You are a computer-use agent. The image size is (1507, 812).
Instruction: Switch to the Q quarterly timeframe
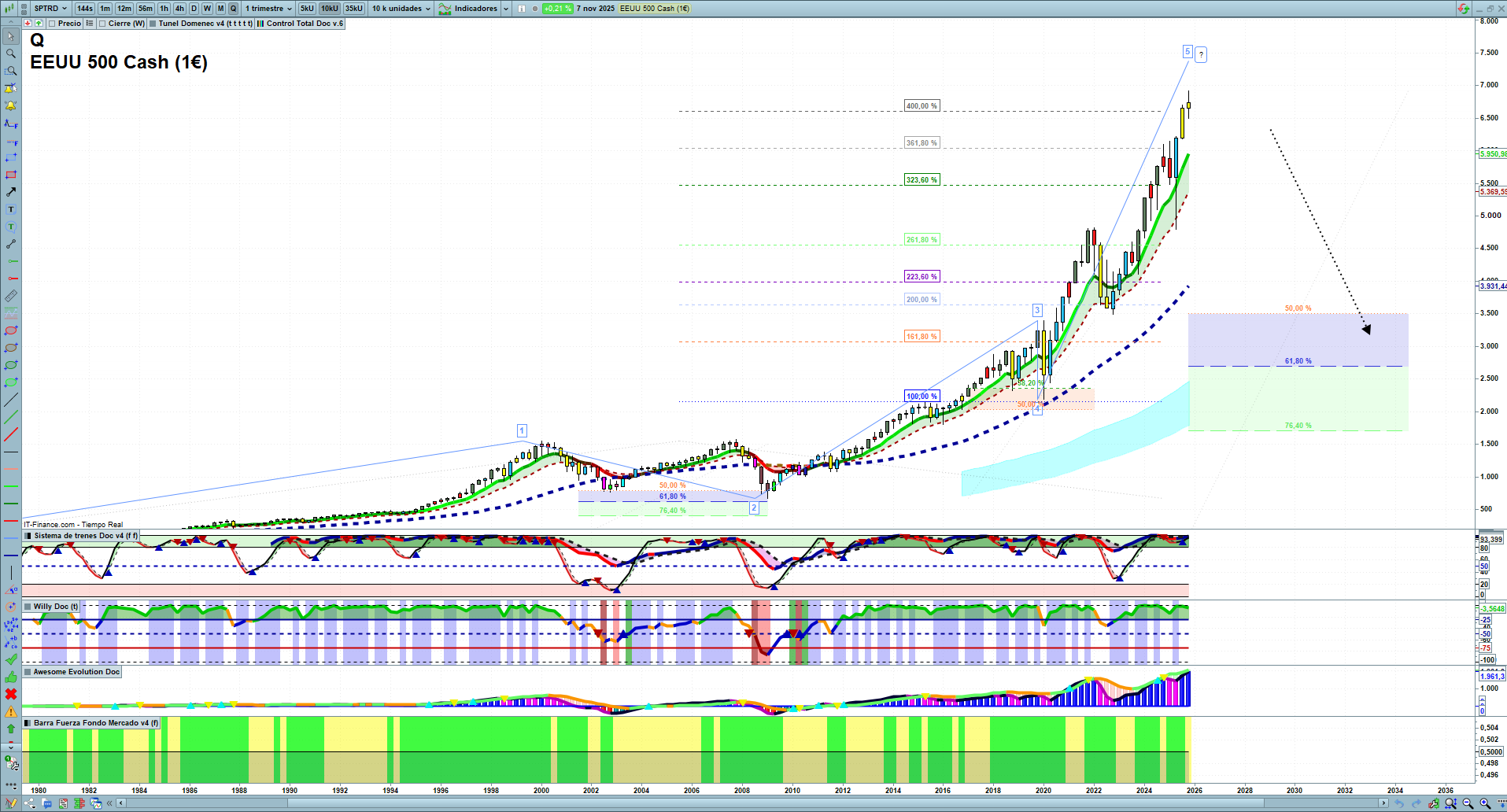tap(233, 9)
